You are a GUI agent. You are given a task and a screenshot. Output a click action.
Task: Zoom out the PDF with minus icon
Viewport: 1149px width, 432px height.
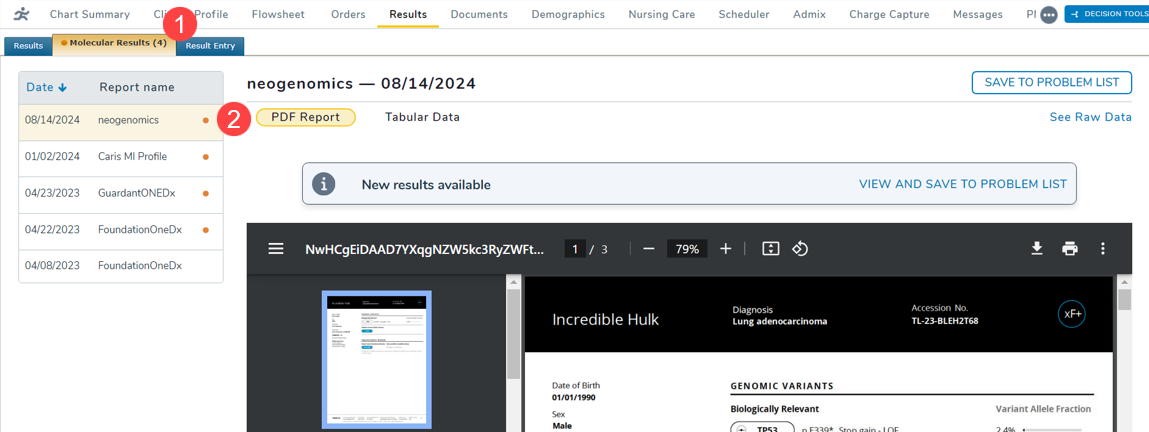pyautogui.click(x=649, y=249)
